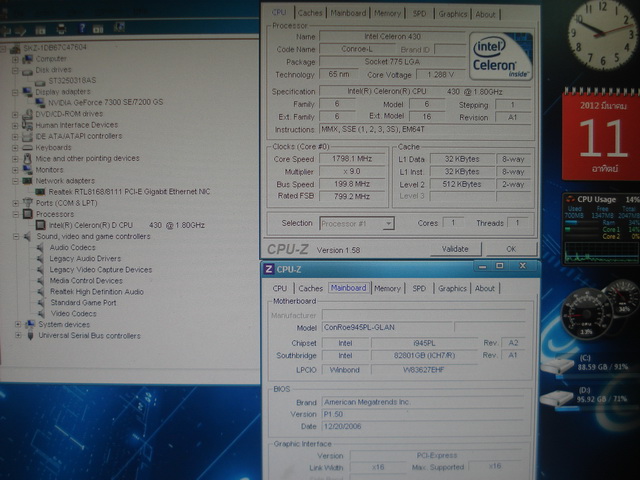
Task: Collapse the Sound, video and game controllers node
Action: (15, 236)
